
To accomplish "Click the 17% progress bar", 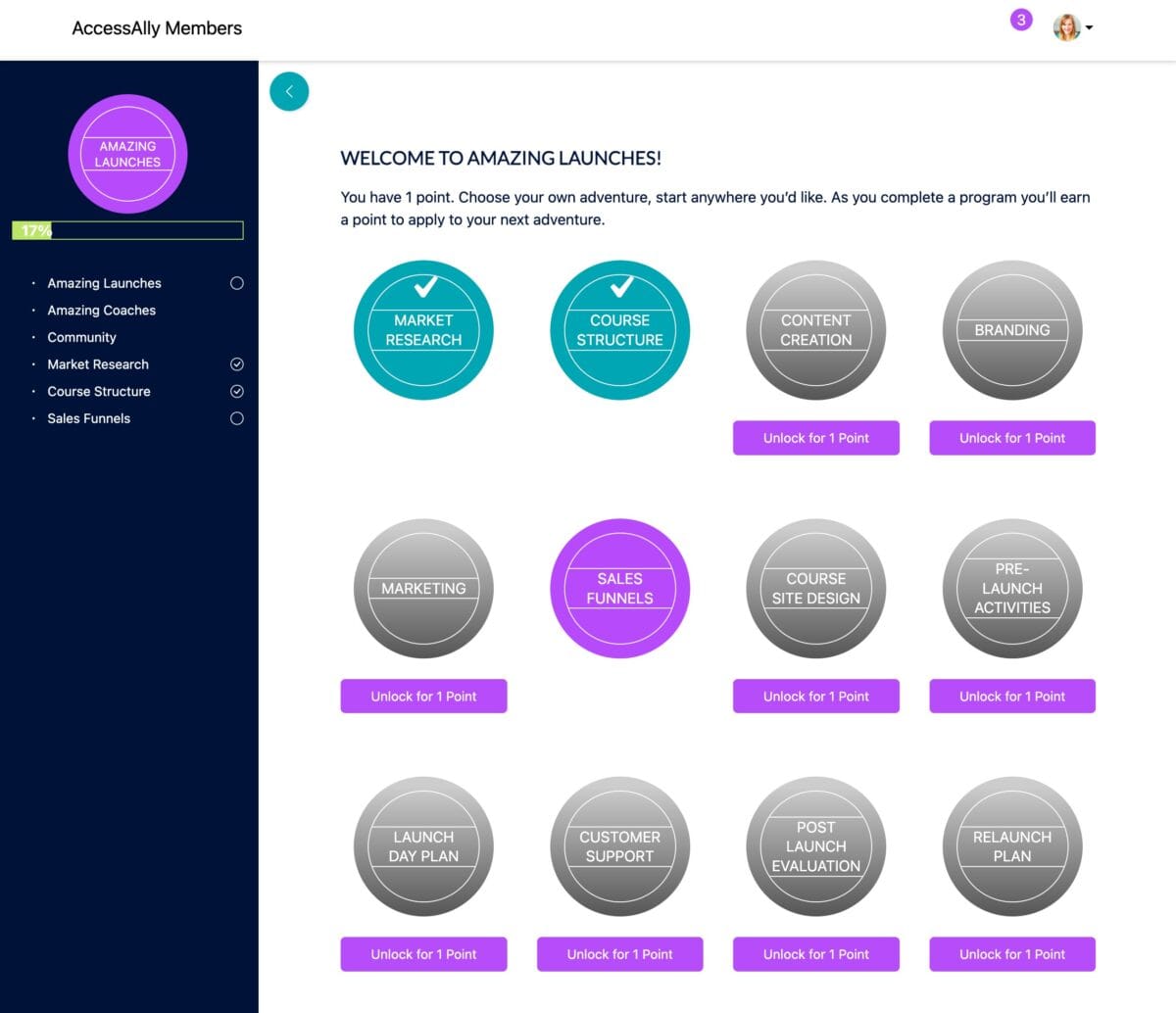I will [x=127, y=230].
